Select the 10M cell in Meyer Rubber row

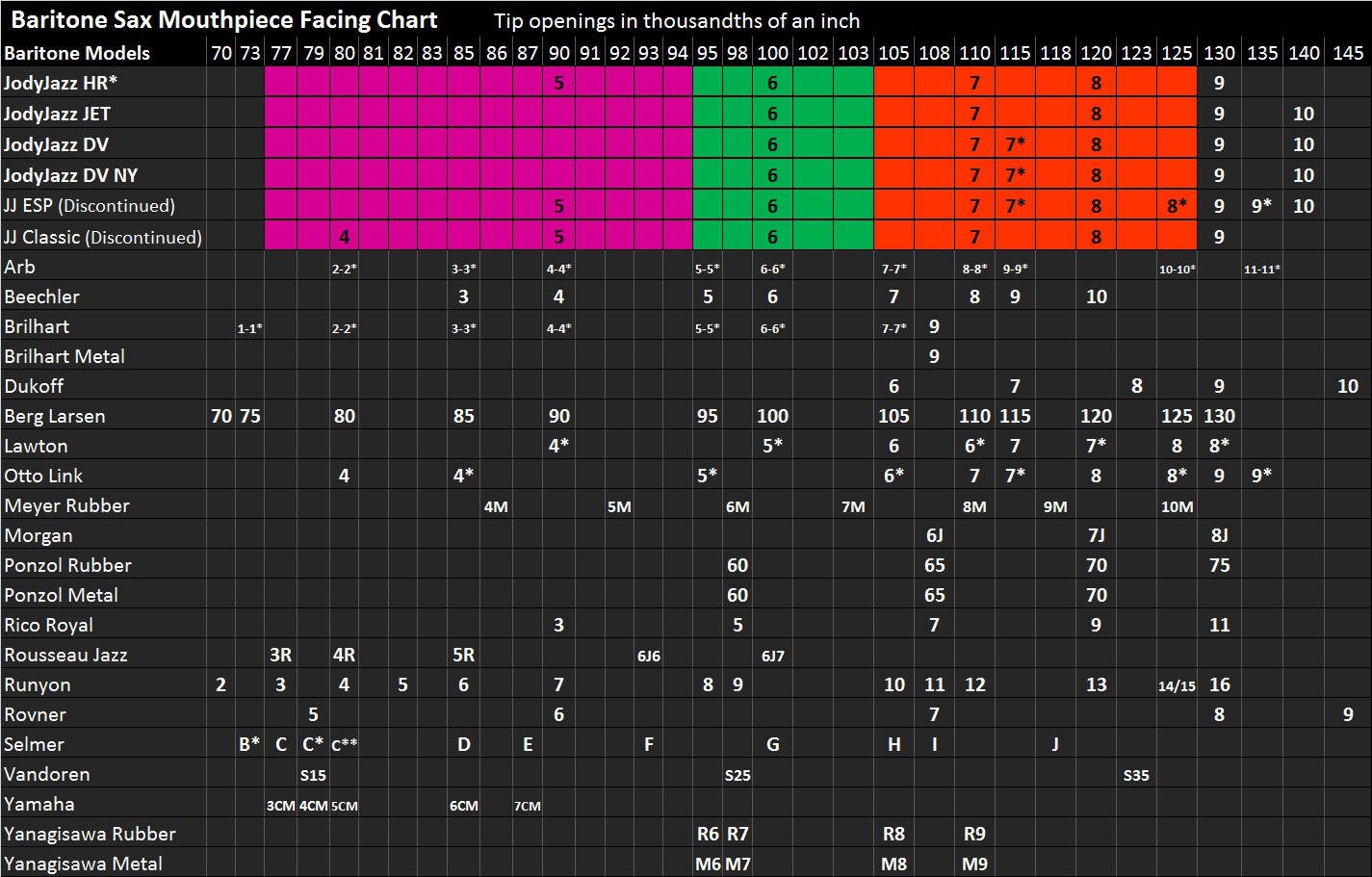(1177, 506)
